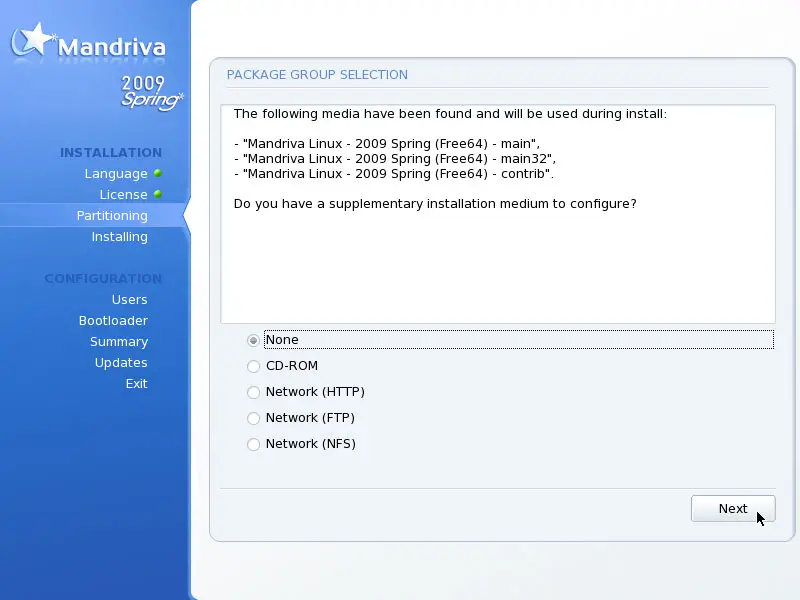The width and height of the screenshot is (800, 600).
Task: Open the License step in sidebar
Action: (x=123, y=195)
